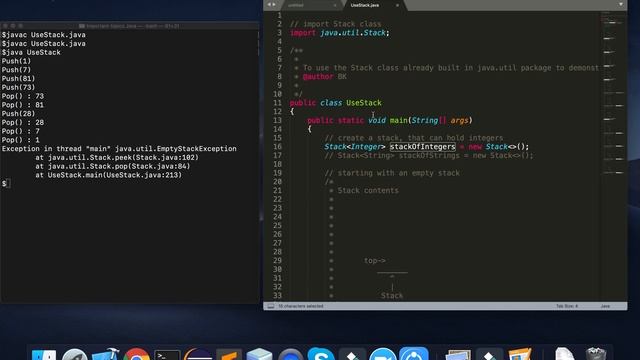This screenshot has width=640, height=360.
Task: Close the UseStack.java tab
Action: (x=397, y=5)
